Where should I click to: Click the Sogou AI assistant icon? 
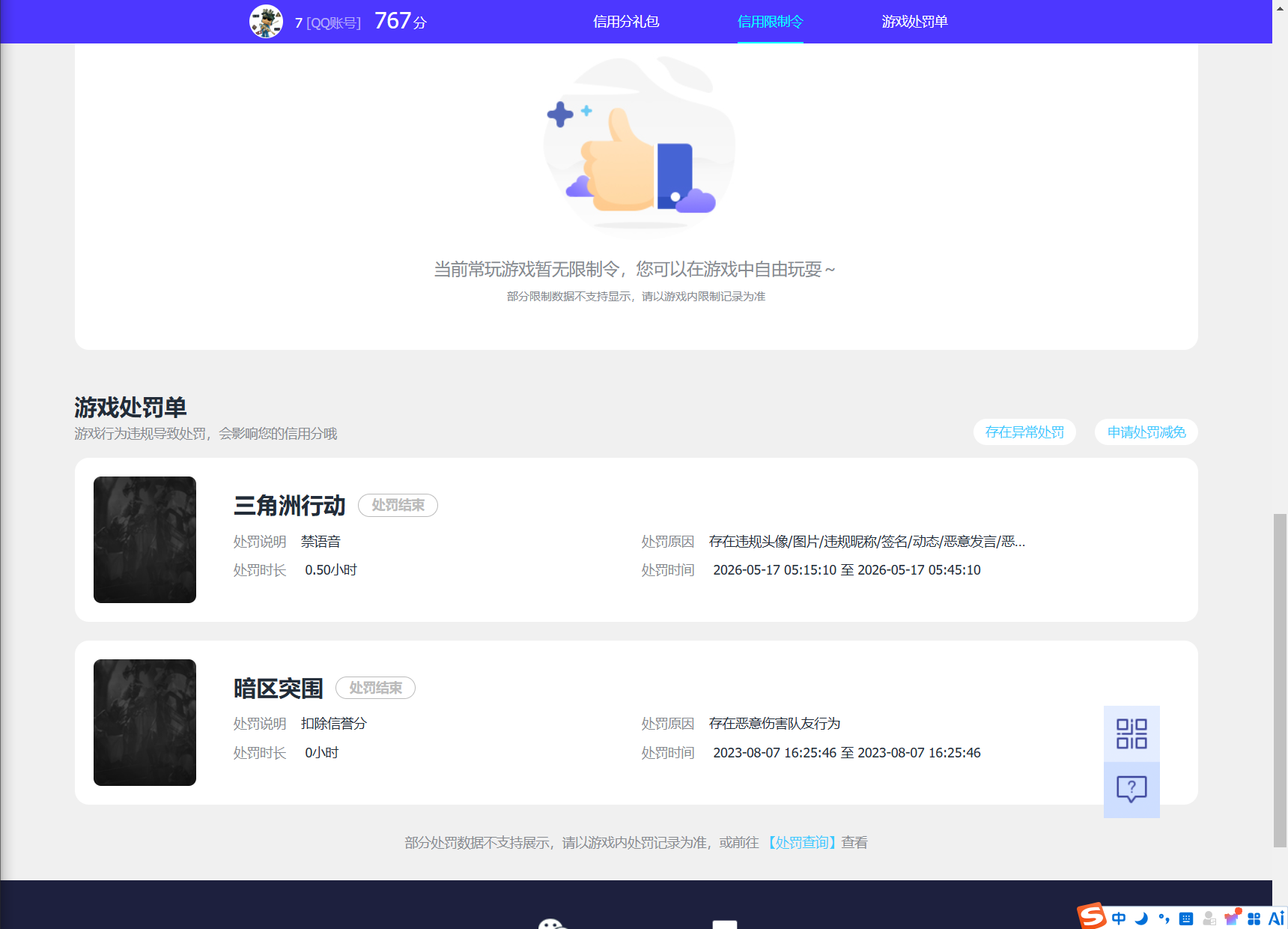1276,919
